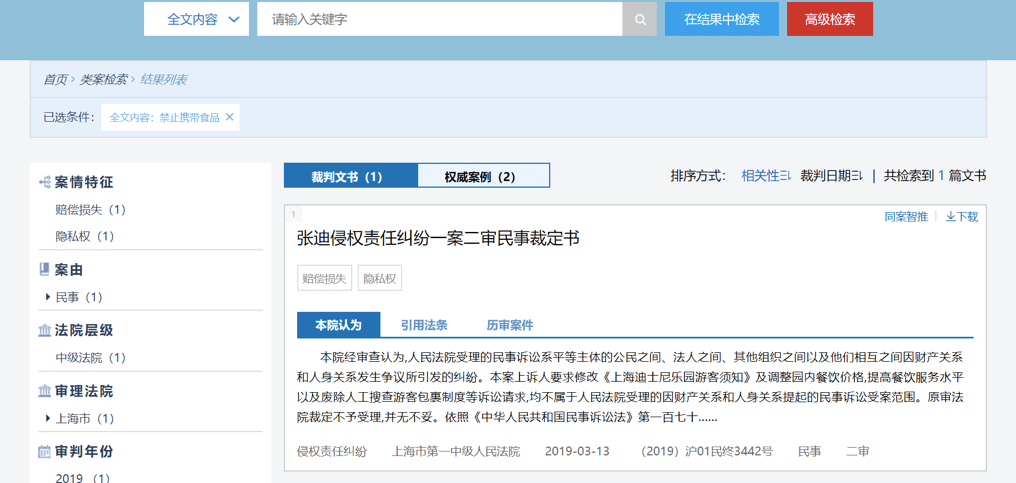Click the 案由 book icon
Screen dimensions: 1016x483
coord(45,270)
